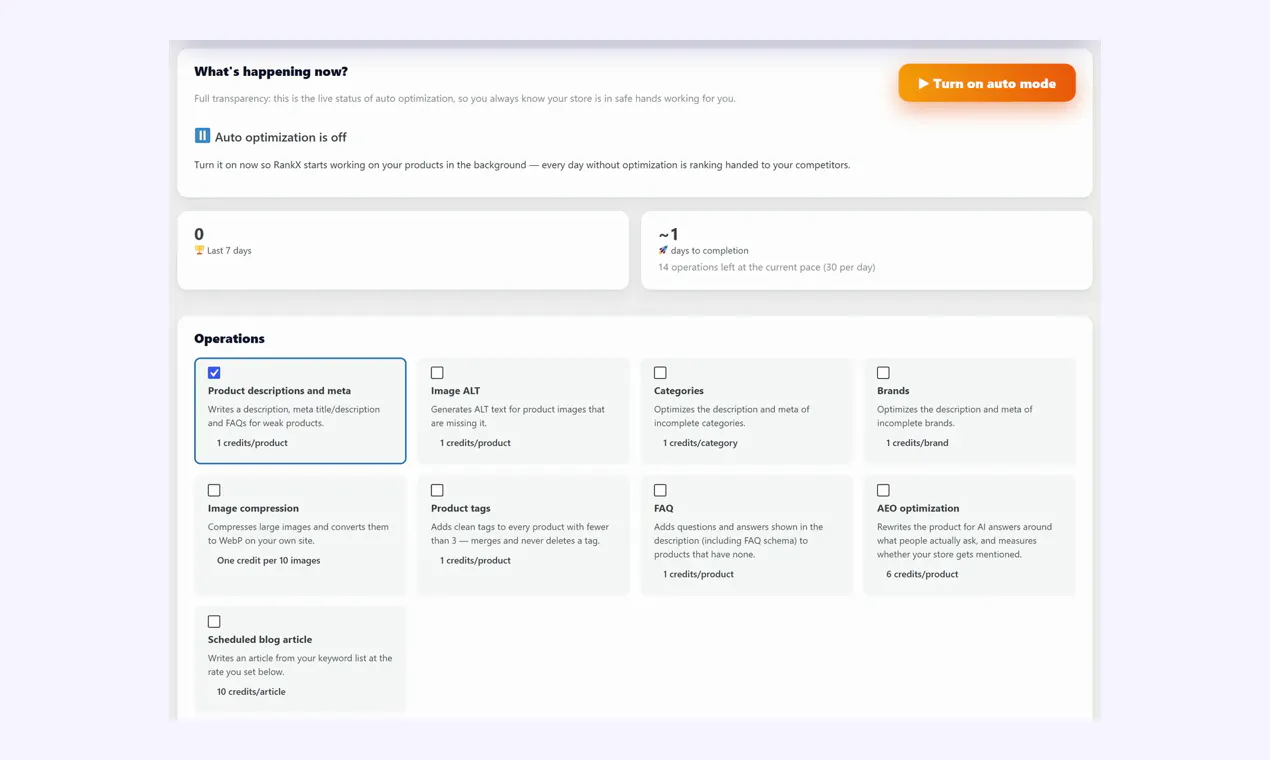
Task: Click the "Turn it on now so RankX" sentence
Action: click(522, 165)
